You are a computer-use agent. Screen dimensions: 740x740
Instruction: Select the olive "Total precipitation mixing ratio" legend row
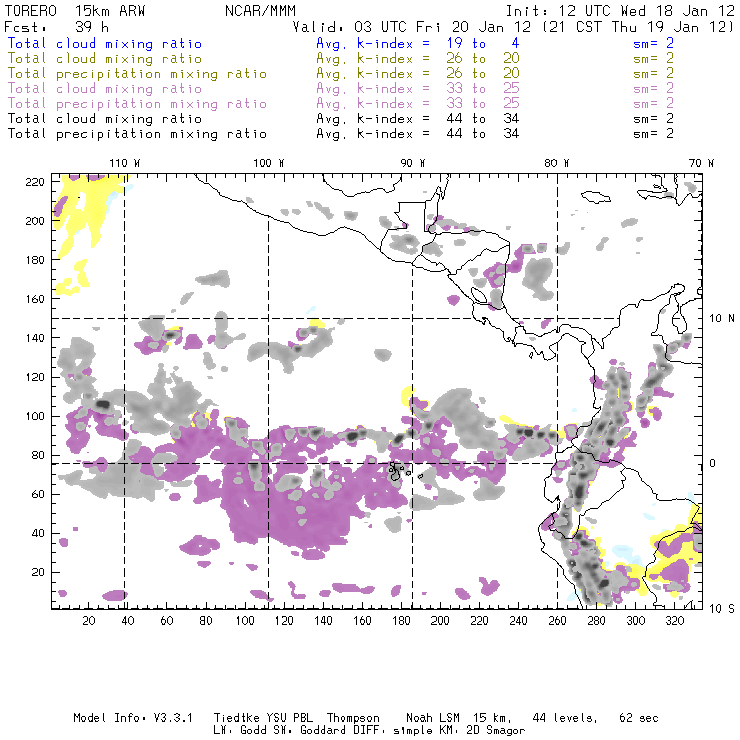click(137, 74)
